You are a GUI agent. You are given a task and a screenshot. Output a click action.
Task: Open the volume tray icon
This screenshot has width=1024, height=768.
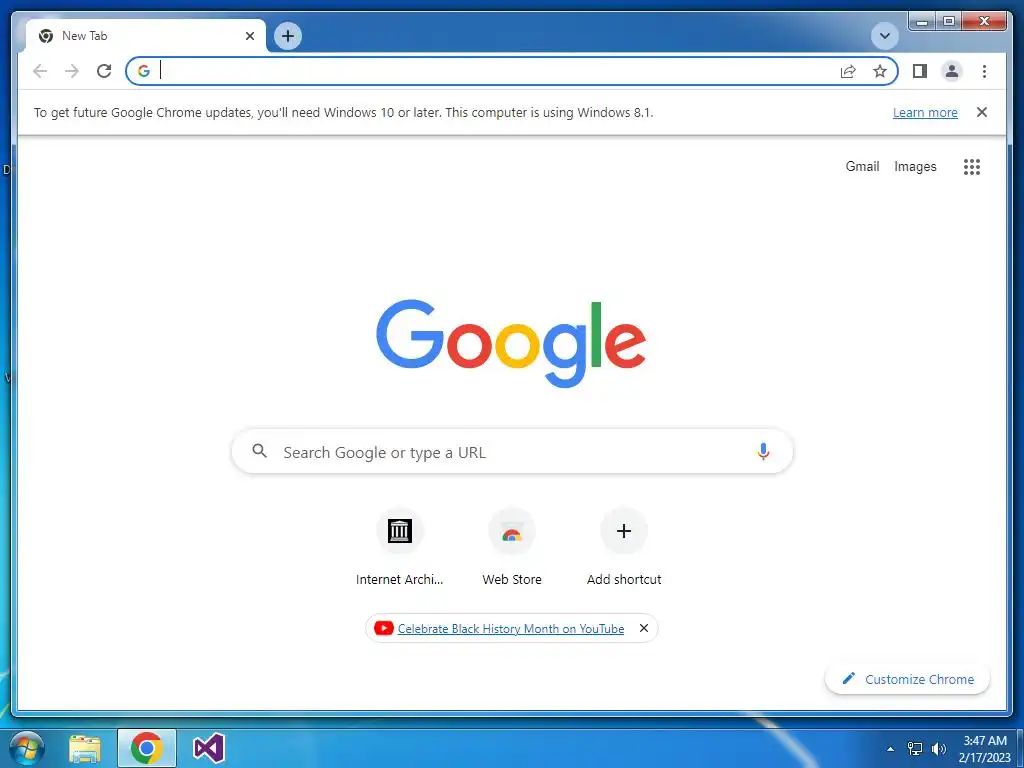tap(938, 748)
